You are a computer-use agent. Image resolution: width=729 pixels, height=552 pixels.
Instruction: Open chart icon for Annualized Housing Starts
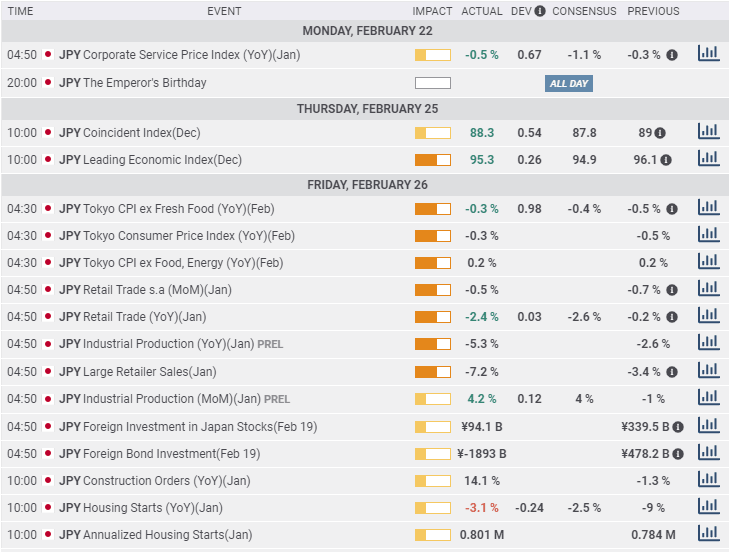708,534
